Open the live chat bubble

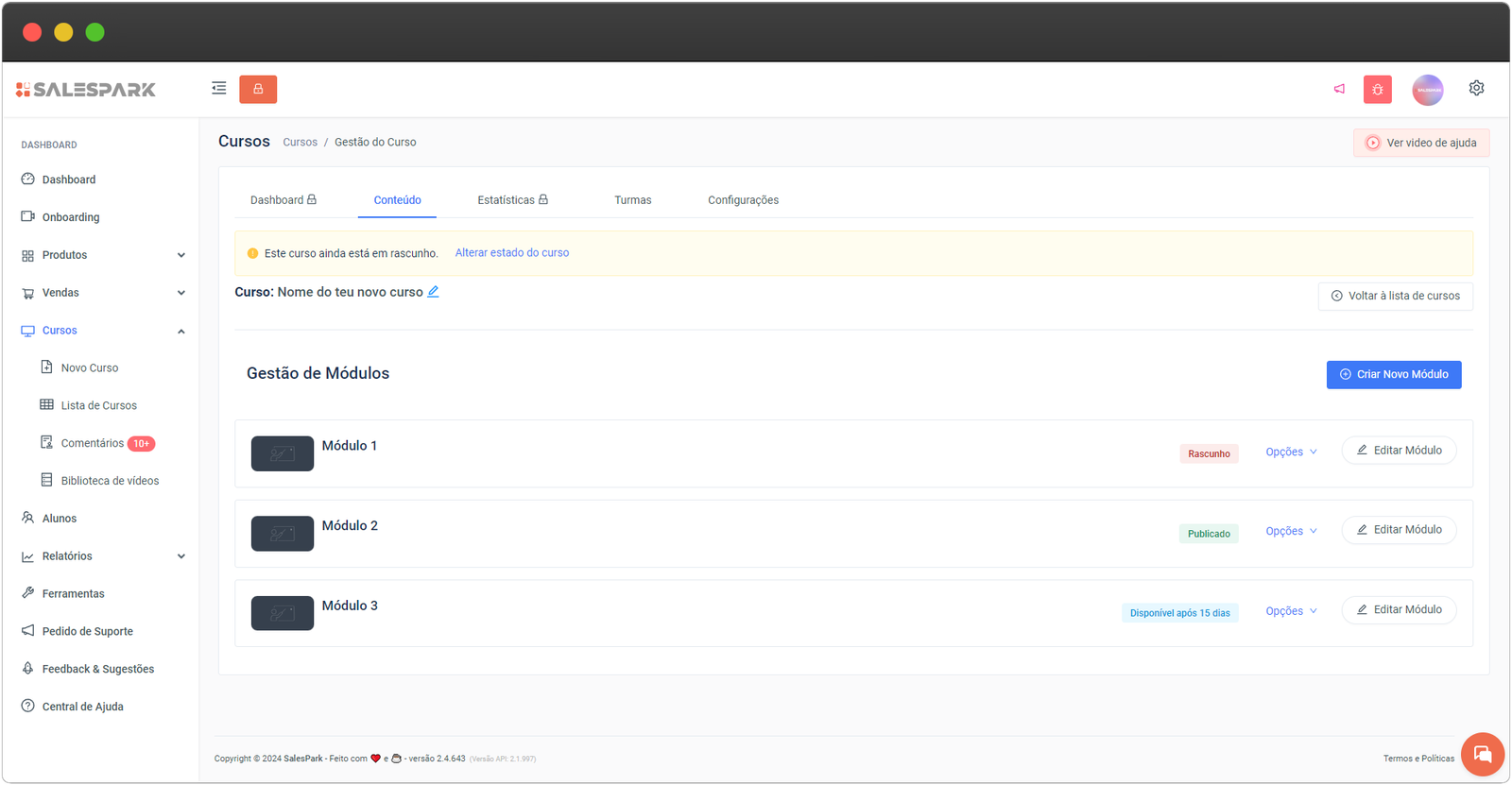point(1482,754)
